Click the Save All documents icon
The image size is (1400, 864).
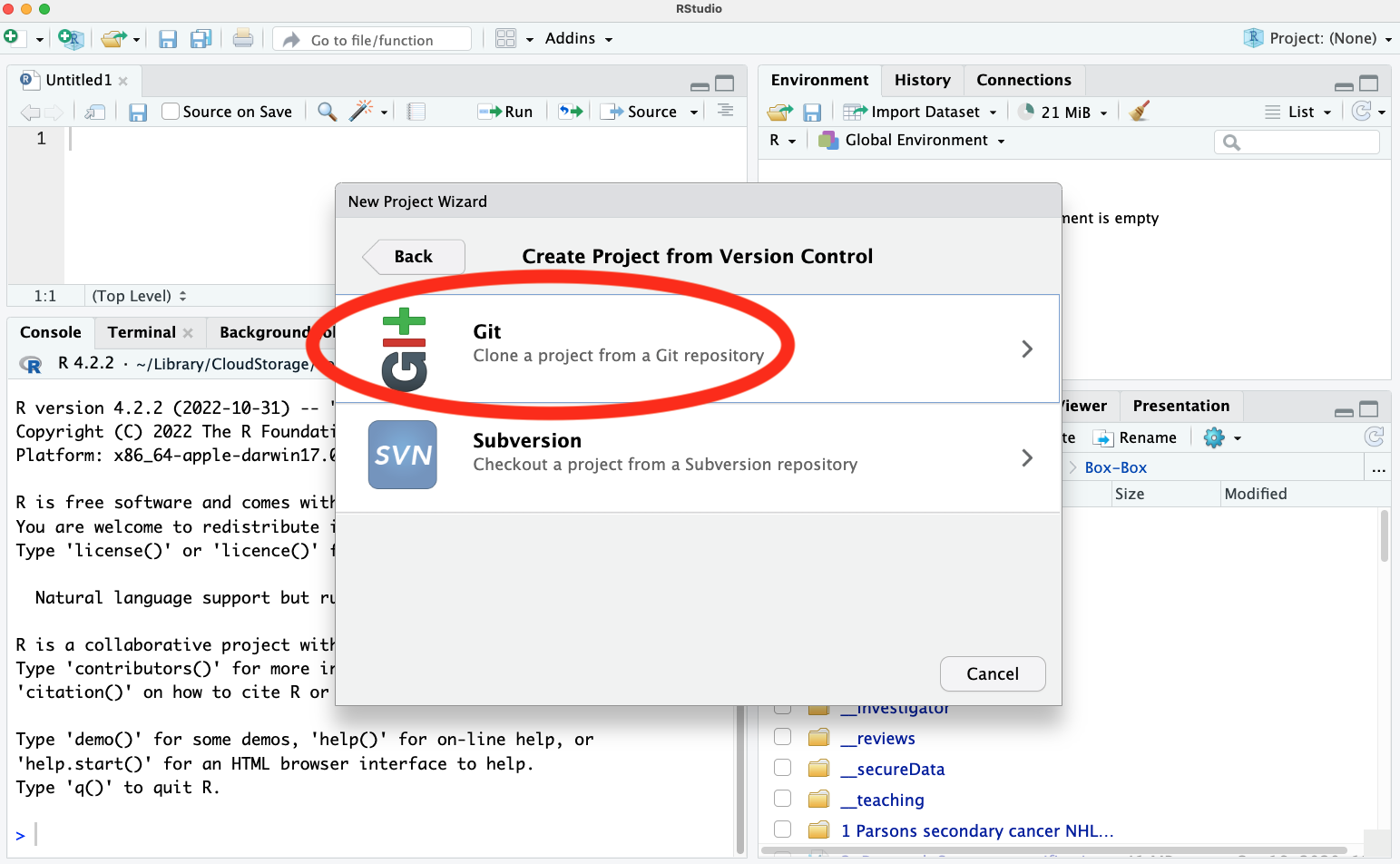point(201,39)
